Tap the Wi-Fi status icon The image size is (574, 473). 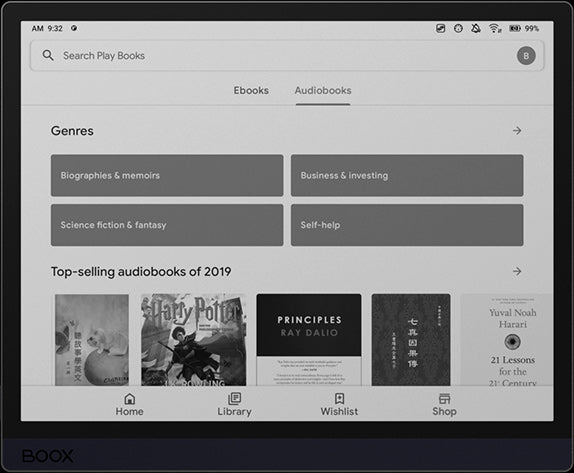click(x=495, y=28)
